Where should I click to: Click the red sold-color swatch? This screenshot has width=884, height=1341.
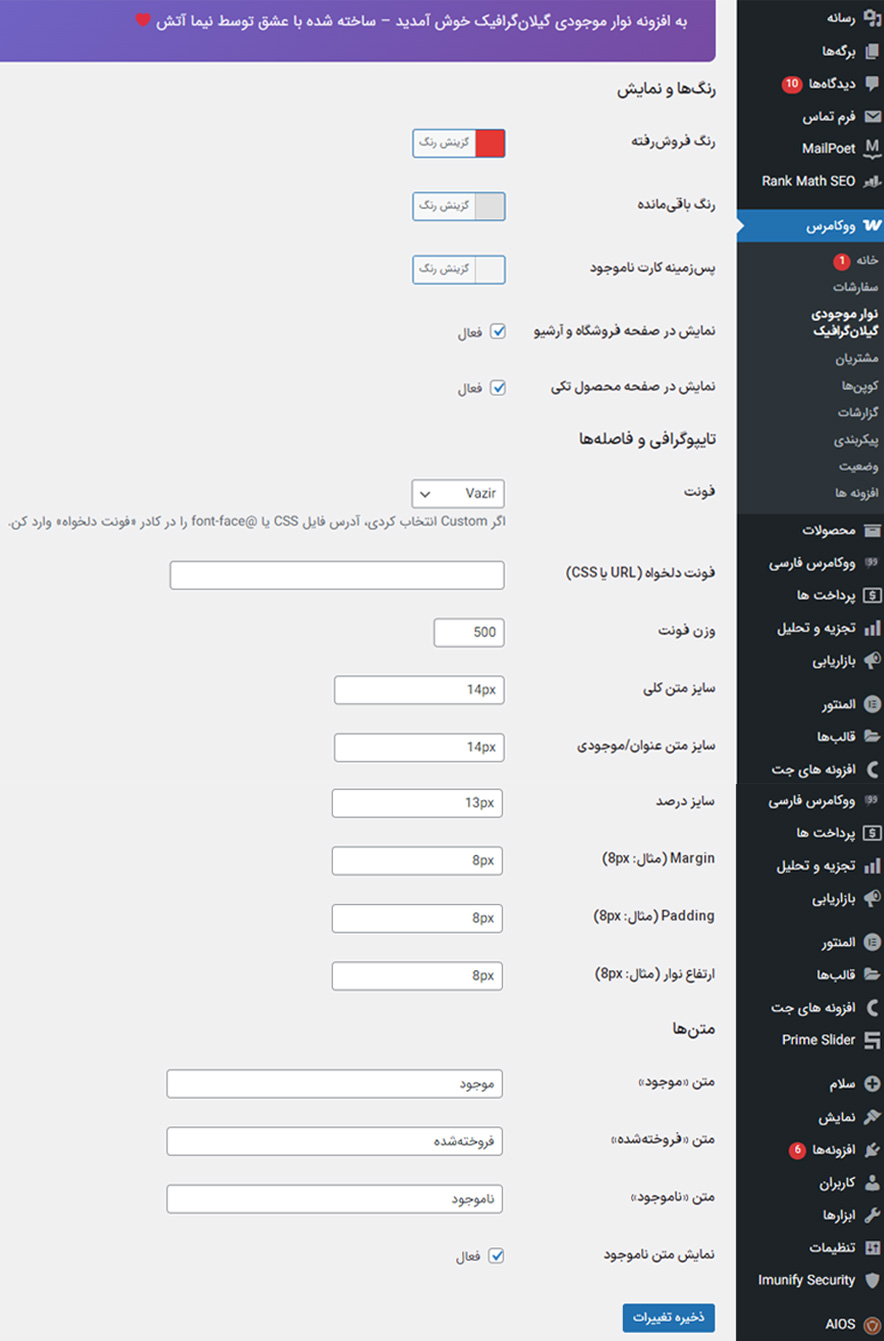point(490,144)
